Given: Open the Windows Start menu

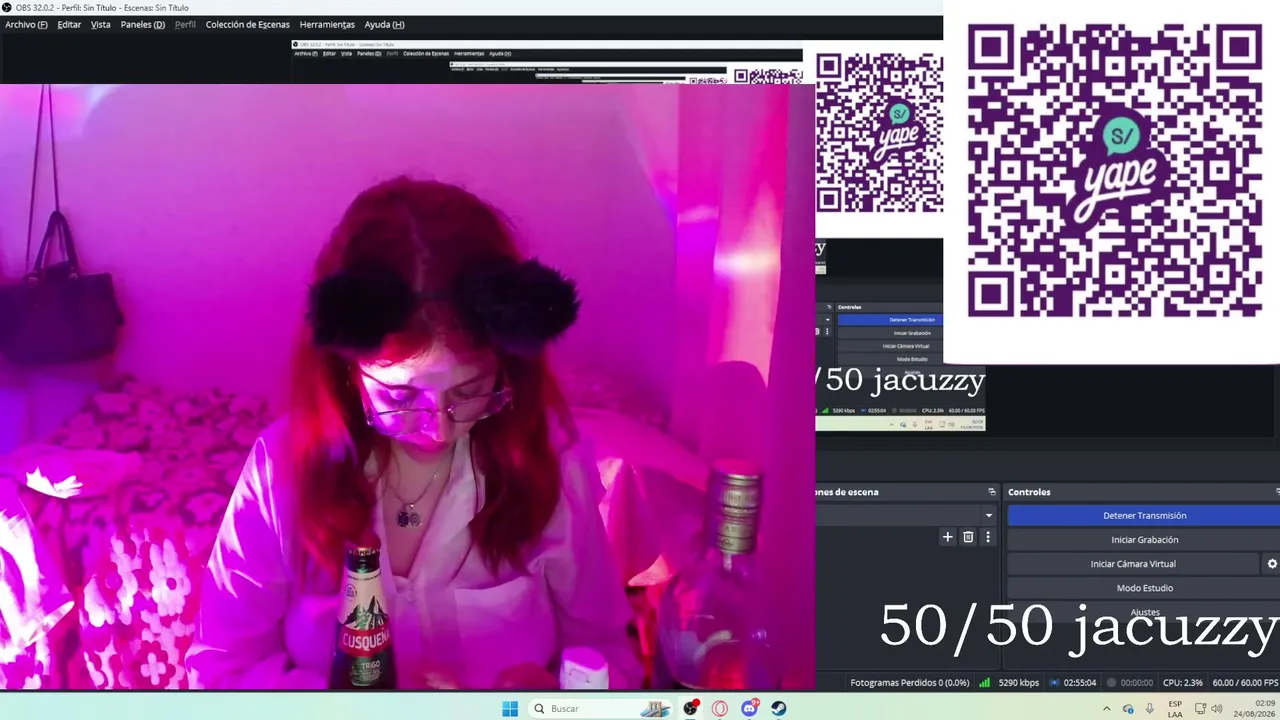Looking at the screenshot, I should click(510, 709).
